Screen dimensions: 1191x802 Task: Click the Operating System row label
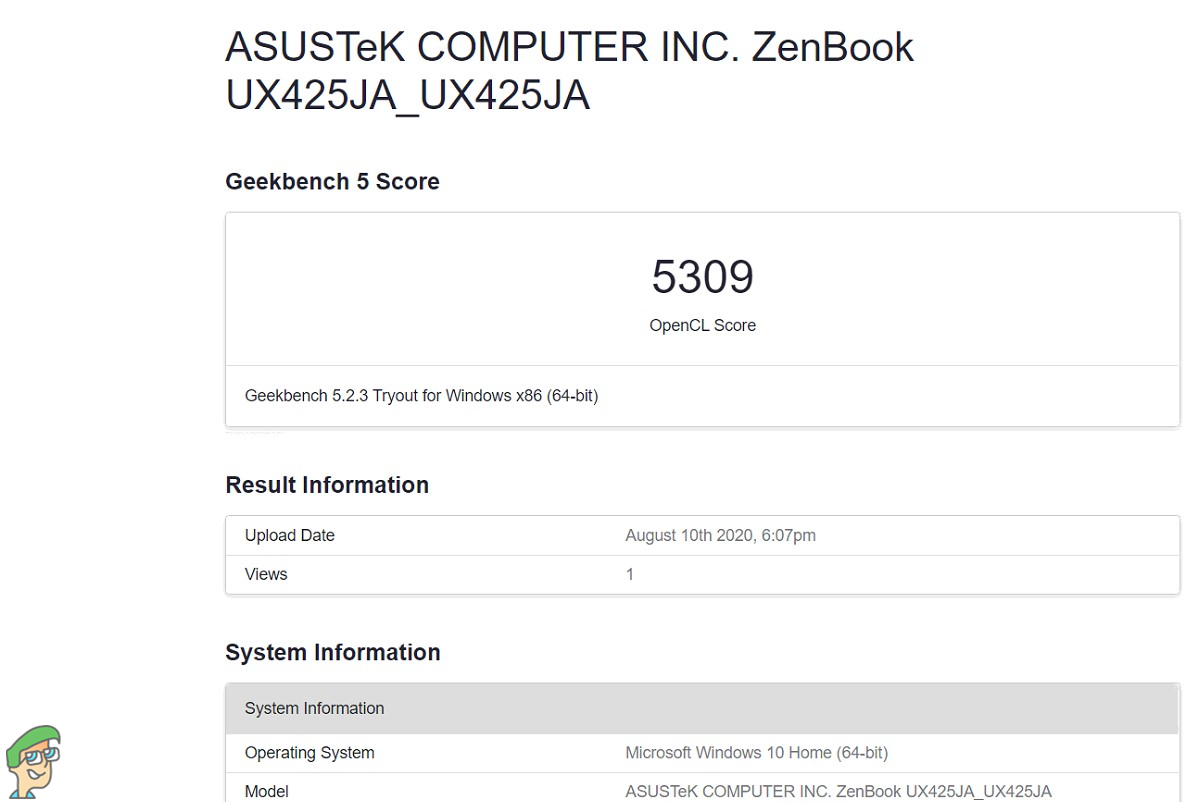pos(309,753)
